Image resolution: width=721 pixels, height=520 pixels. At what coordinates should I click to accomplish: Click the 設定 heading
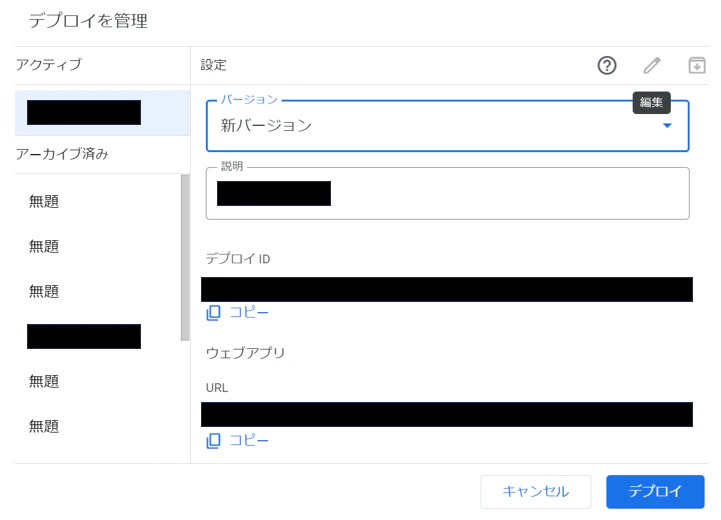pyautogui.click(x=213, y=65)
